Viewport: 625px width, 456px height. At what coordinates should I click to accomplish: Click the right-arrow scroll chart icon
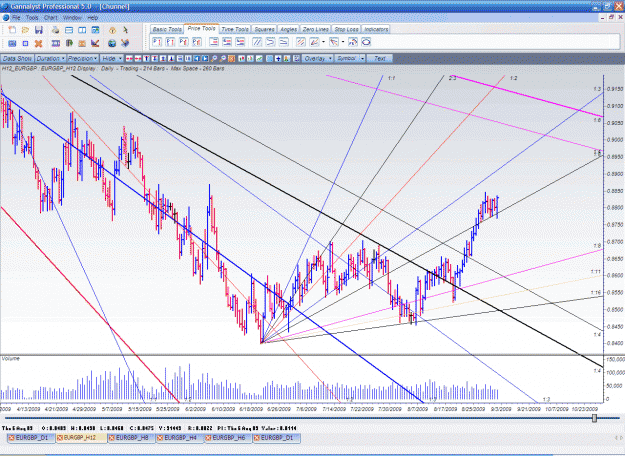click(205, 59)
